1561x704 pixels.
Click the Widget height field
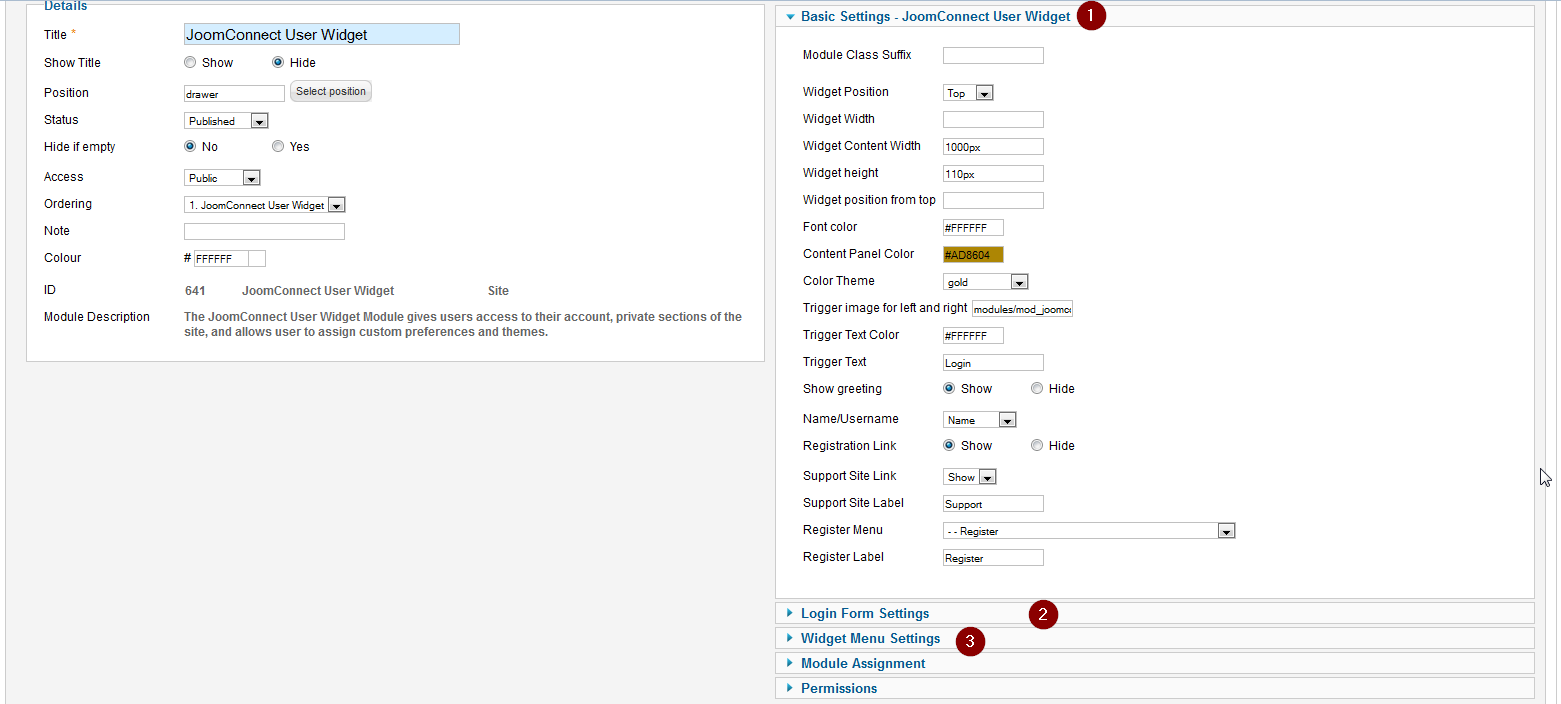pyautogui.click(x=993, y=173)
